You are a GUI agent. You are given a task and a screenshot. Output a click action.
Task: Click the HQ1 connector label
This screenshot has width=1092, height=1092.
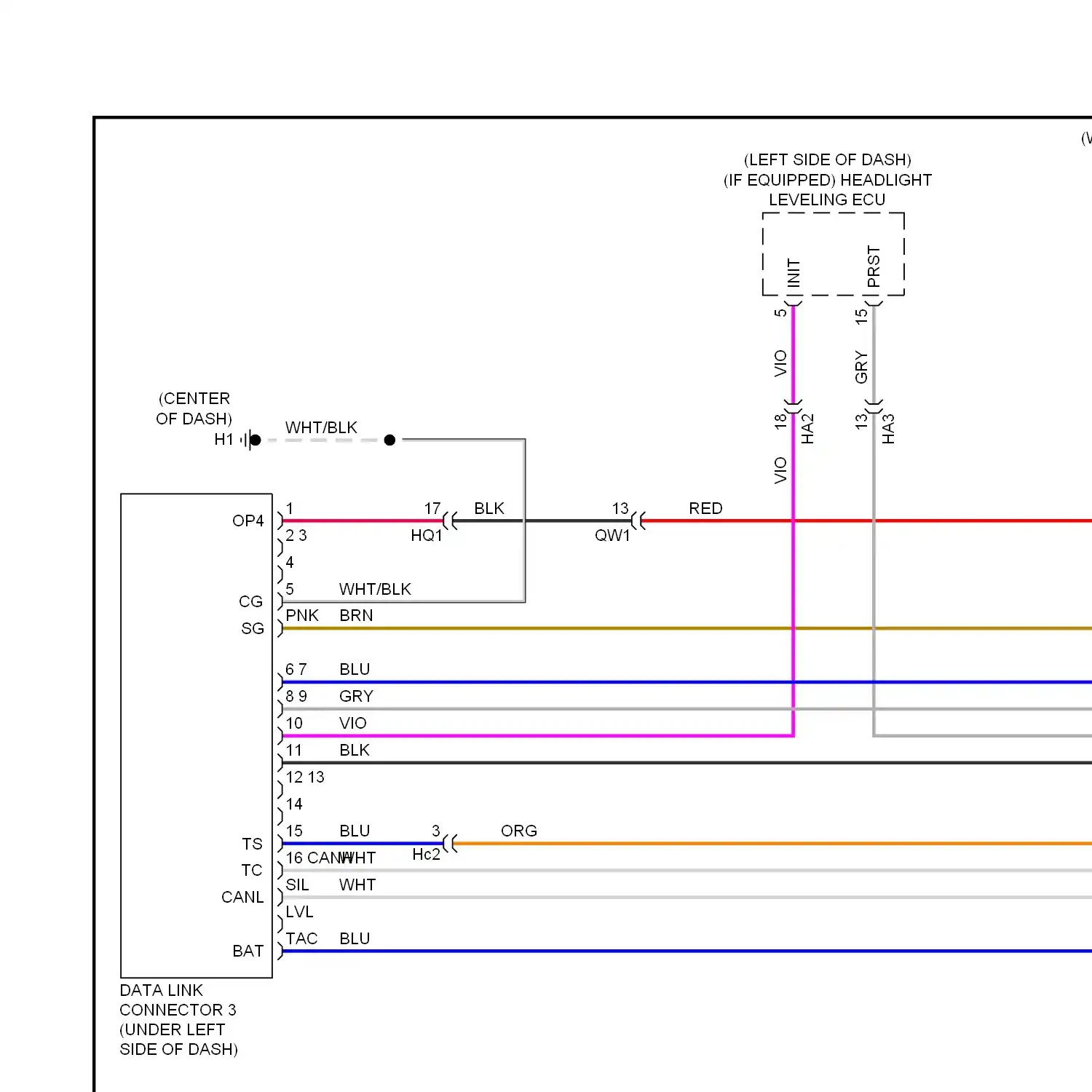coord(427,535)
